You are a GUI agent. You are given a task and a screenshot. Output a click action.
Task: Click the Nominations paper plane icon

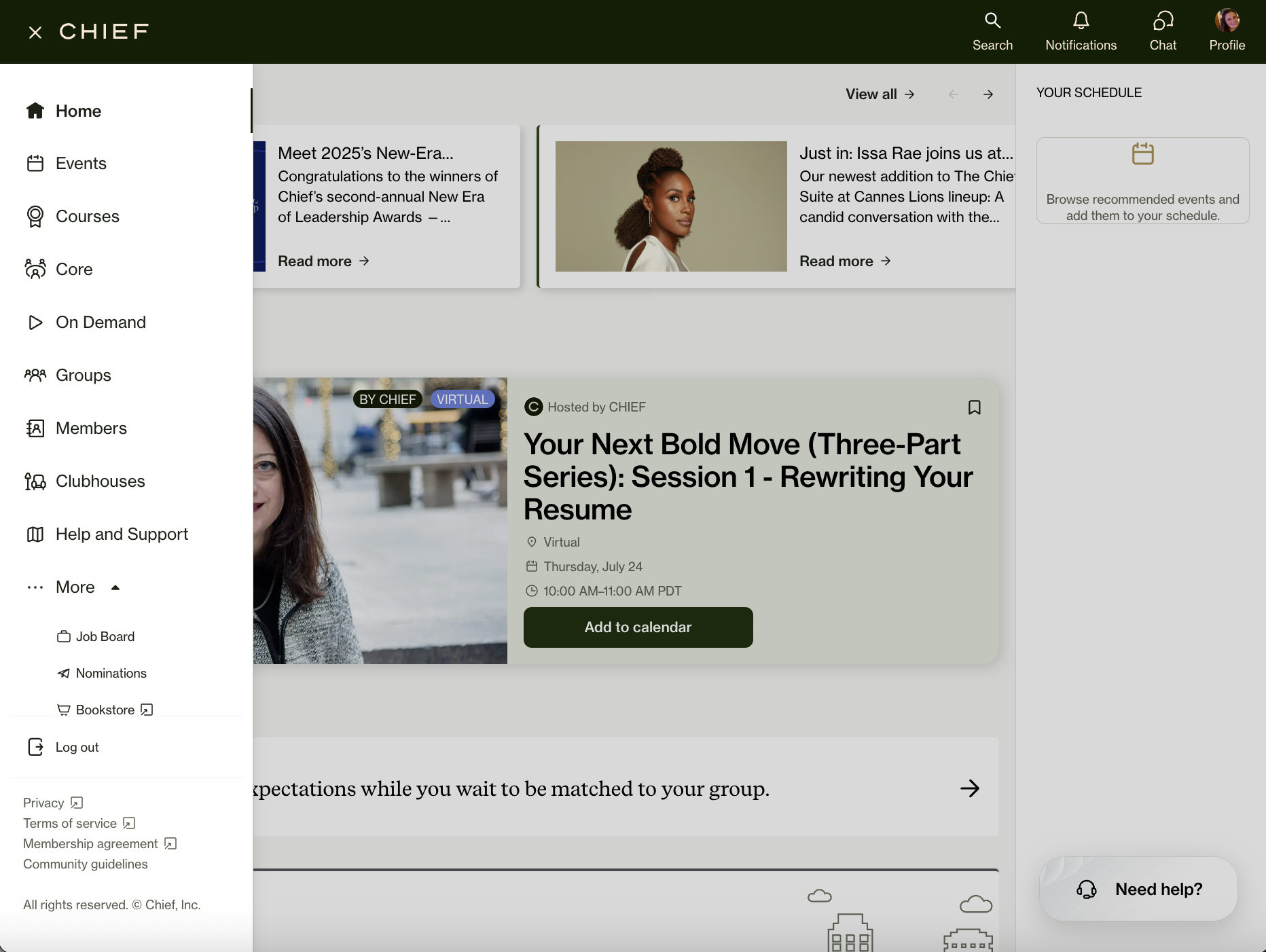click(64, 673)
